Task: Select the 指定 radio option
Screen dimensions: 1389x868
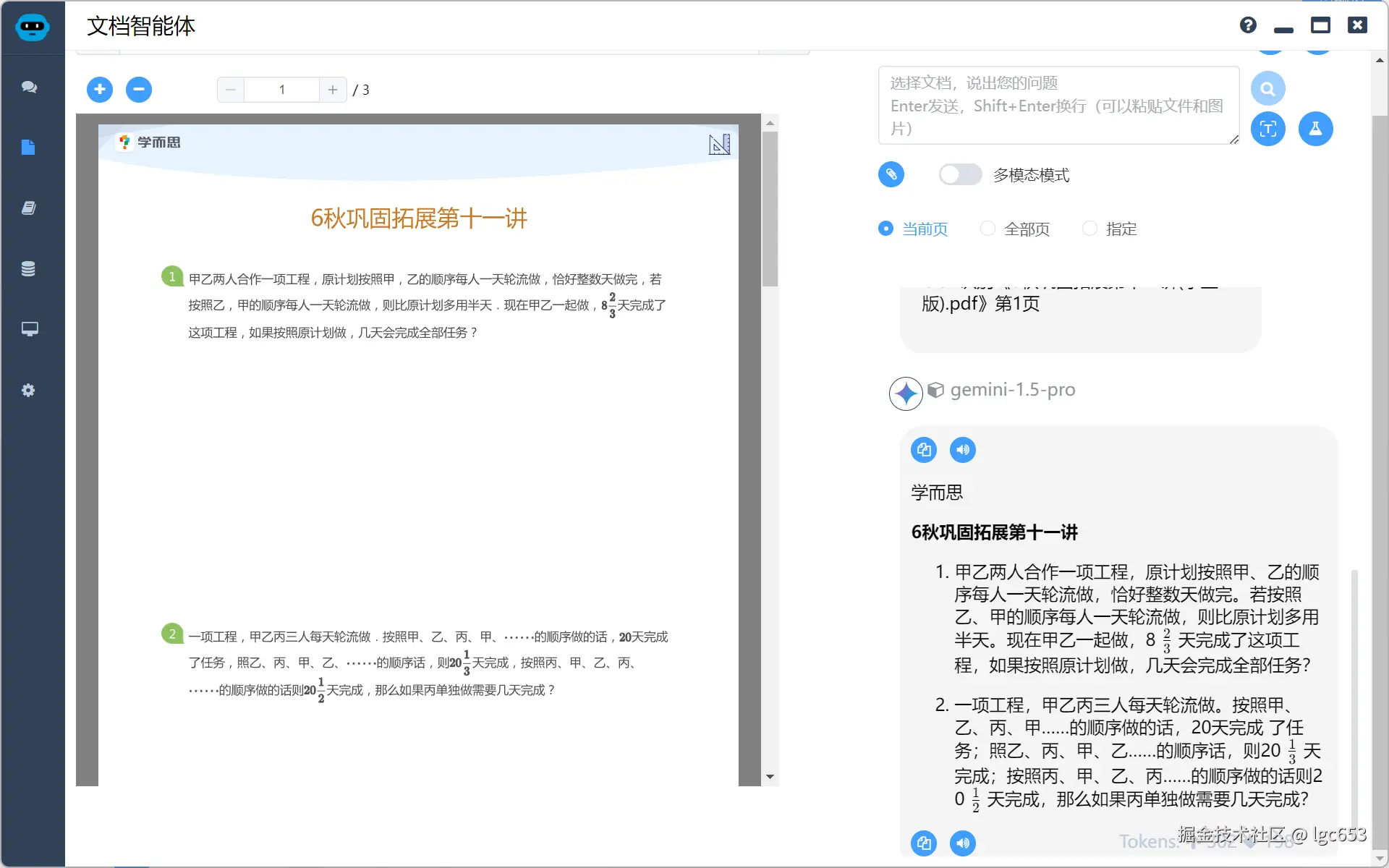Action: [1089, 229]
